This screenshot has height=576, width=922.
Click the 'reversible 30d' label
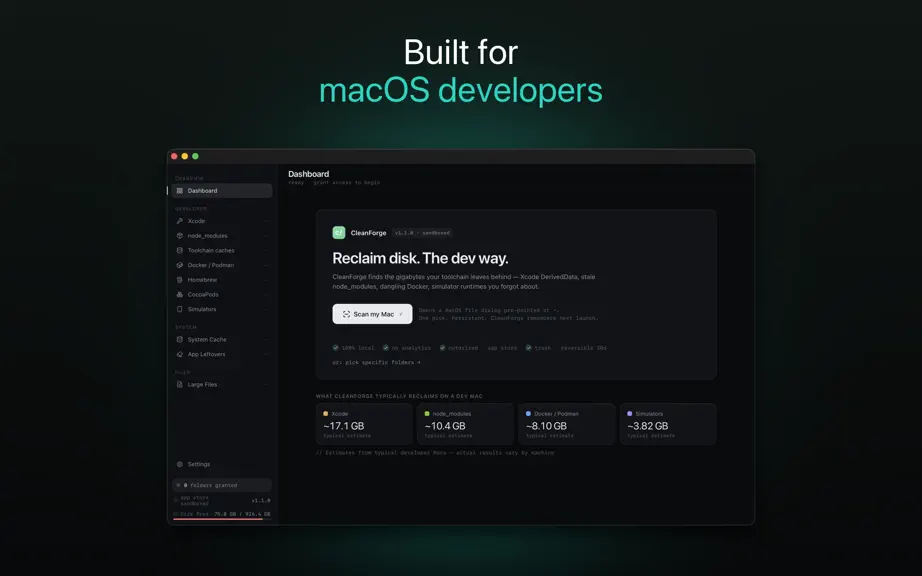(x=583, y=348)
